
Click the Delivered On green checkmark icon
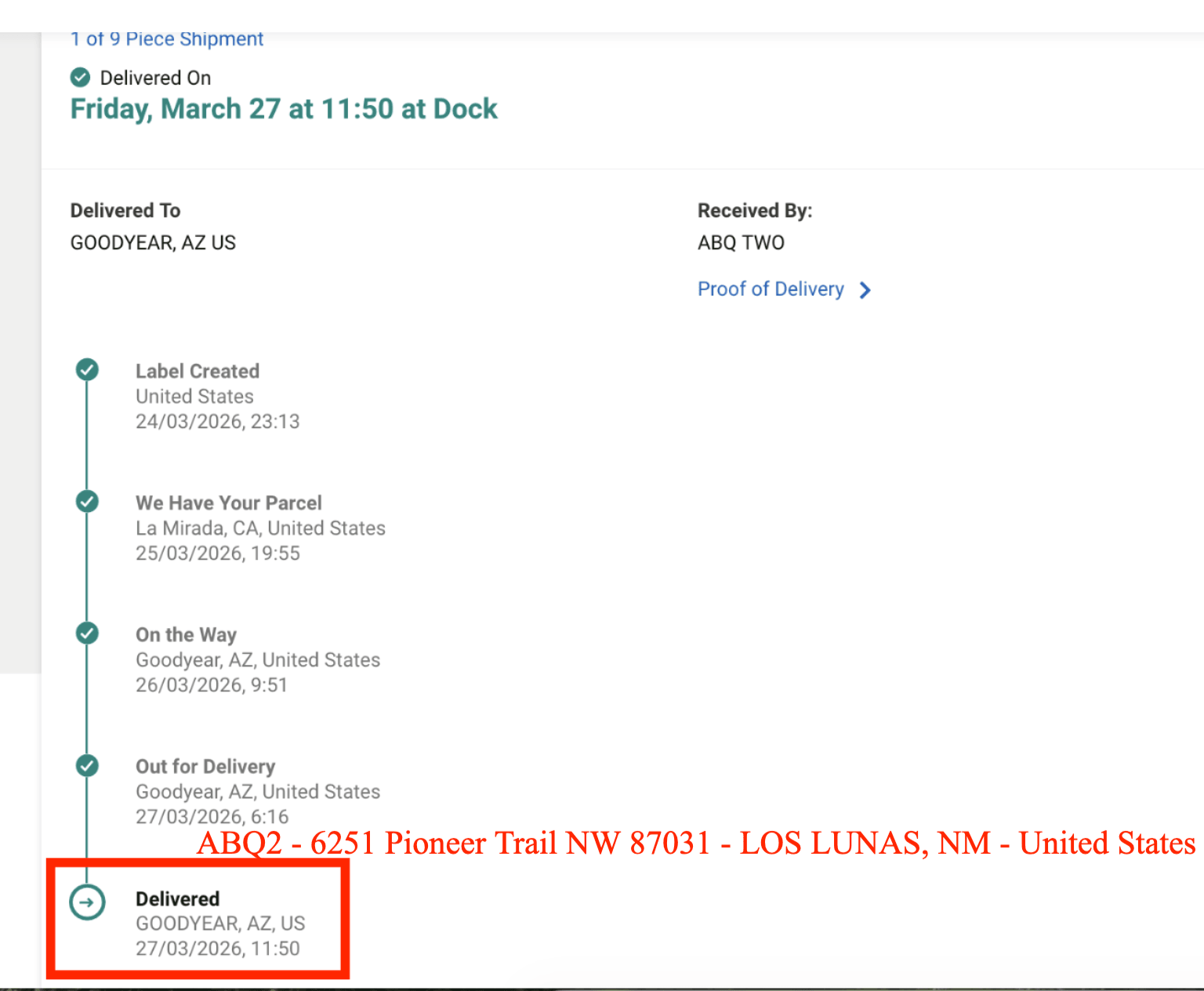click(80, 78)
